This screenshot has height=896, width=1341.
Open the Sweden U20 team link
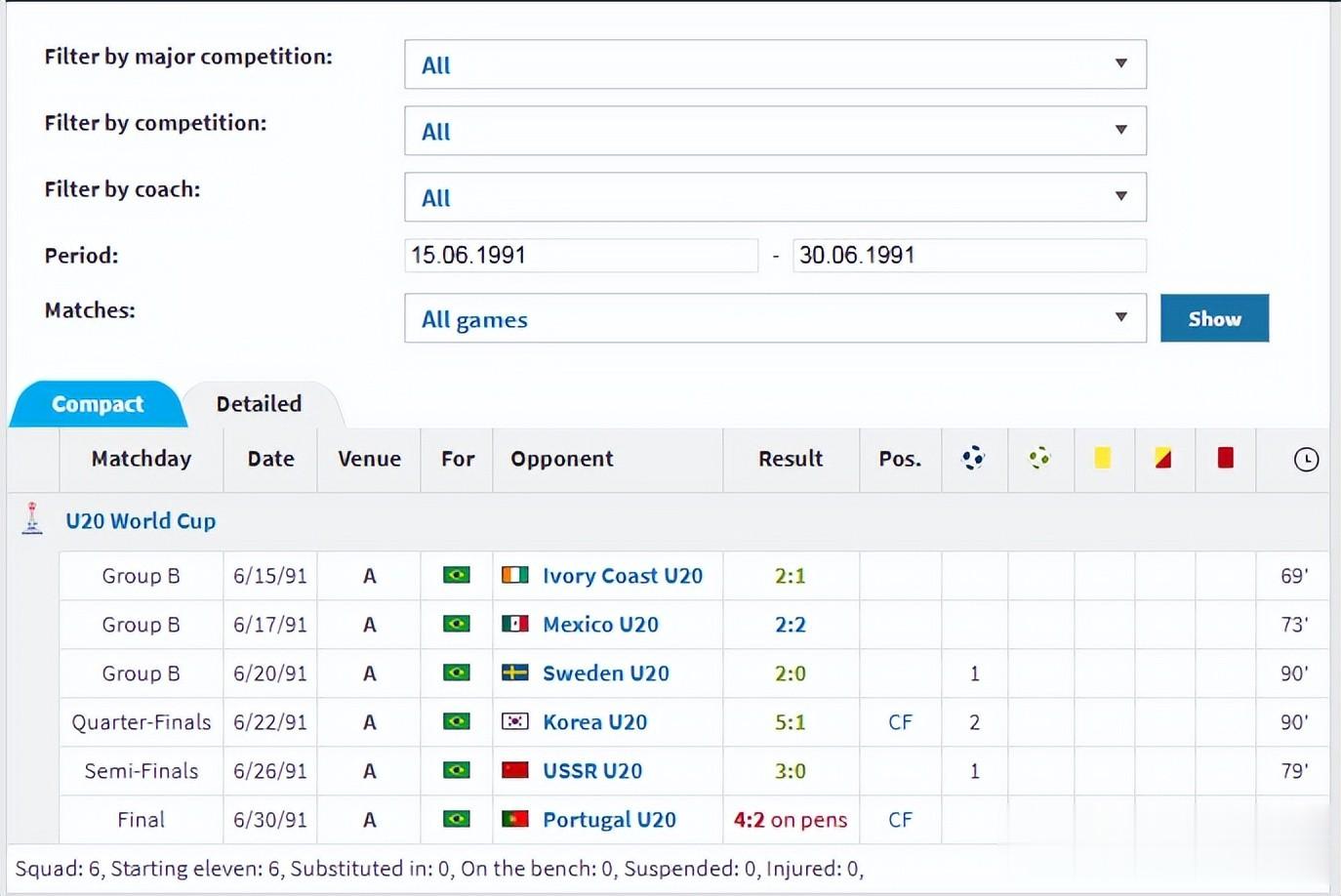[x=606, y=673]
